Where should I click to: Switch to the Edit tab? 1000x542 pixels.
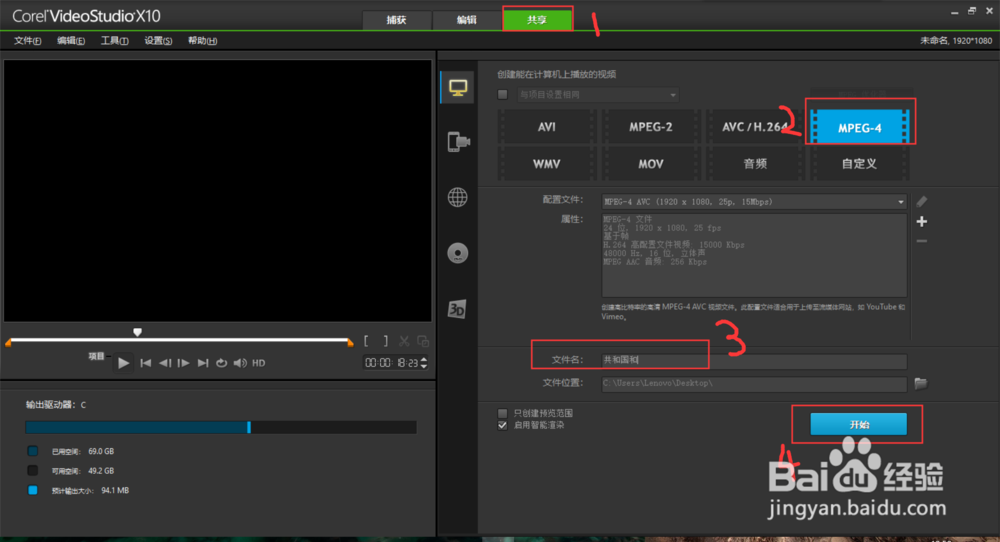click(466, 20)
